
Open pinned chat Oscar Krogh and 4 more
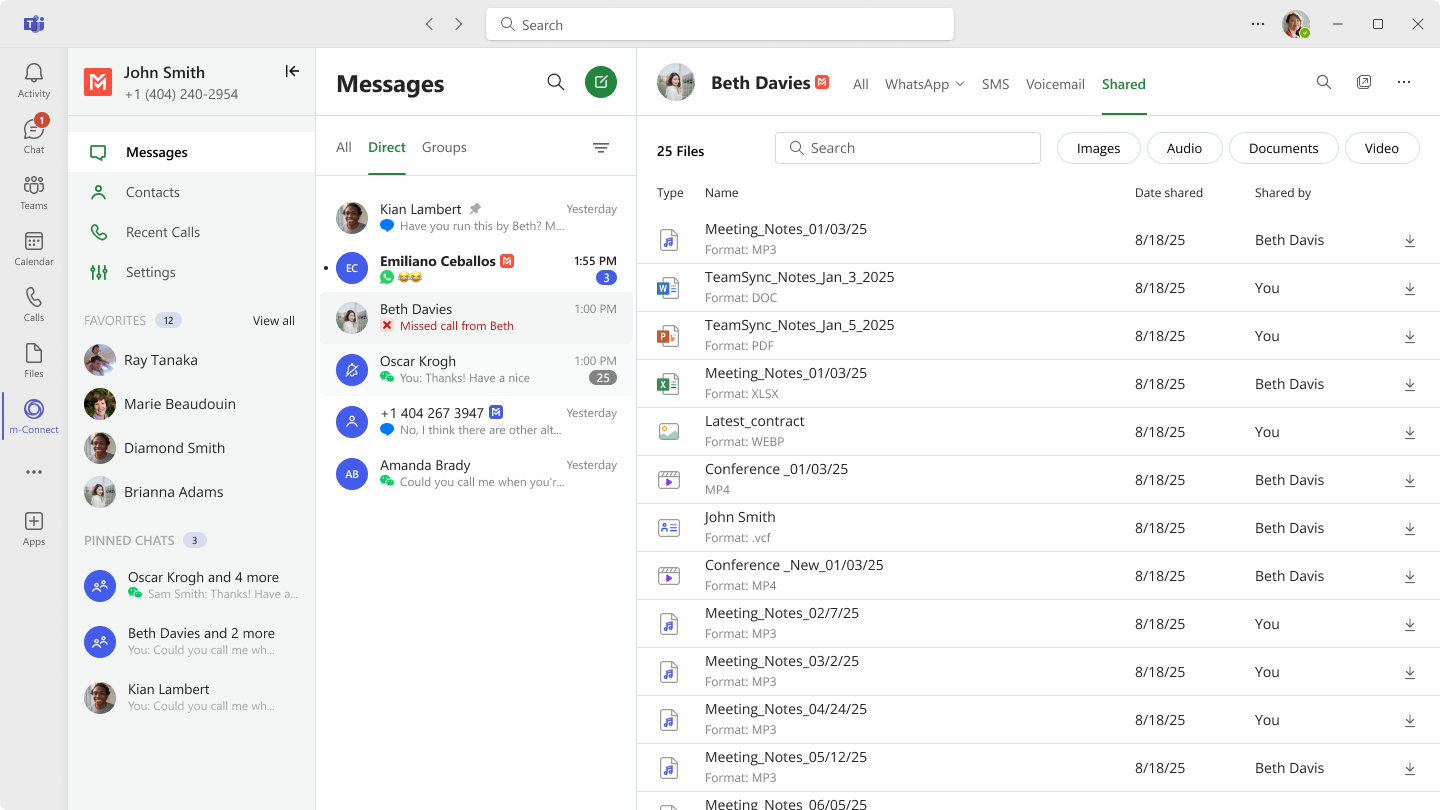192,585
